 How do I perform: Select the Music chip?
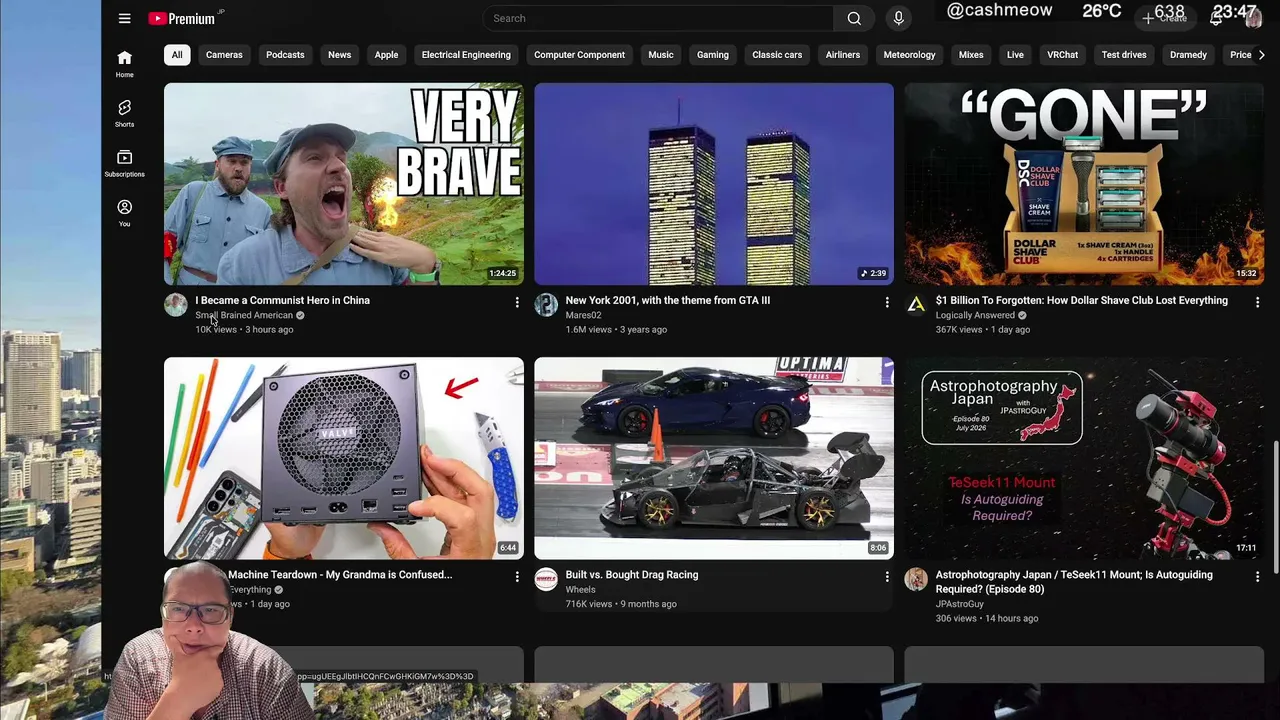[661, 55]
